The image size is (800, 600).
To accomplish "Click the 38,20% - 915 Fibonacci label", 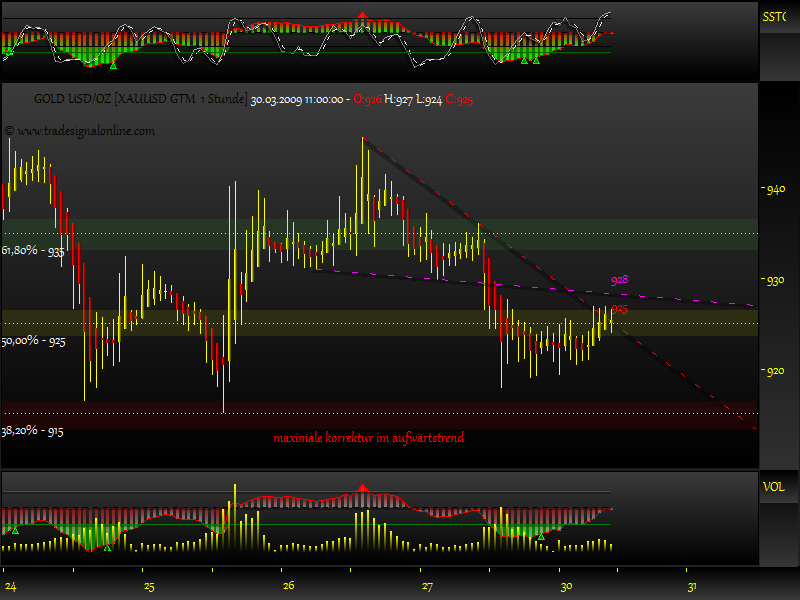I will click(x=33, y=431).
